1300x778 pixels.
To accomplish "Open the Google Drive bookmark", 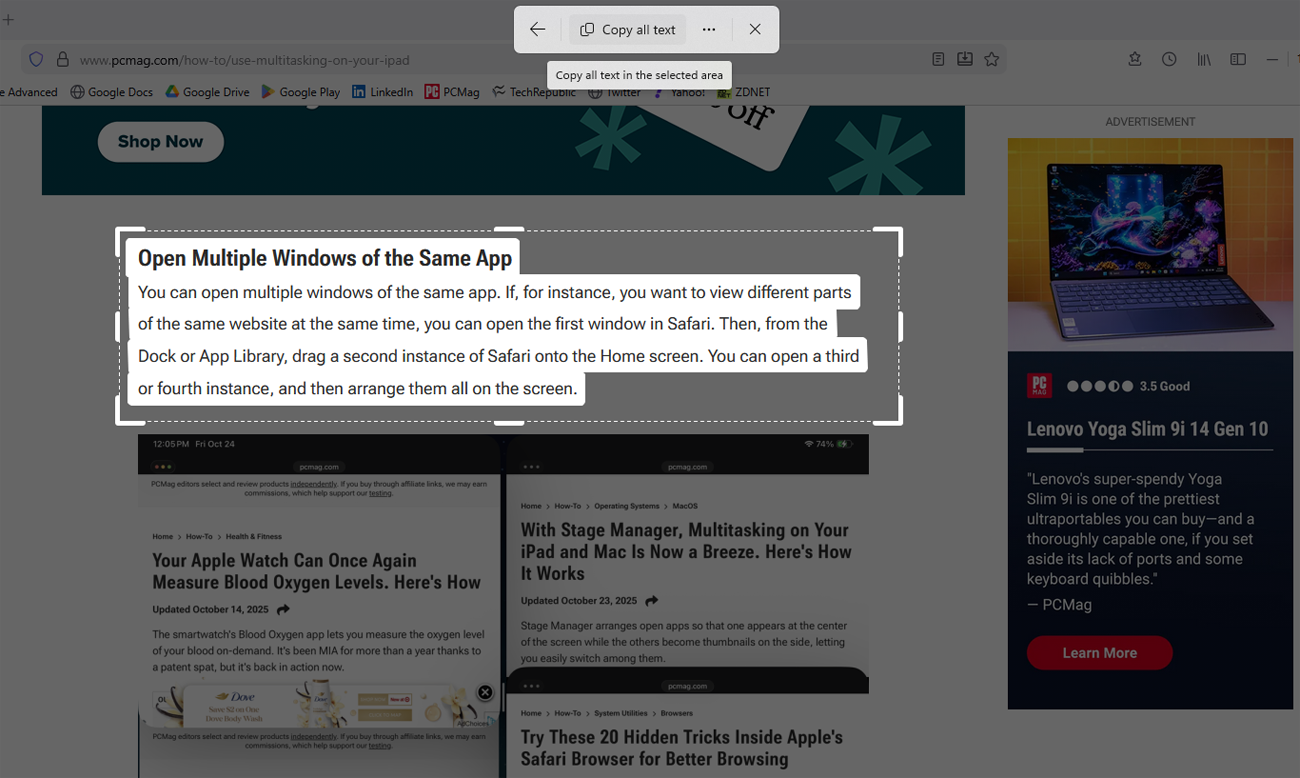I will [x=207, y=92].
